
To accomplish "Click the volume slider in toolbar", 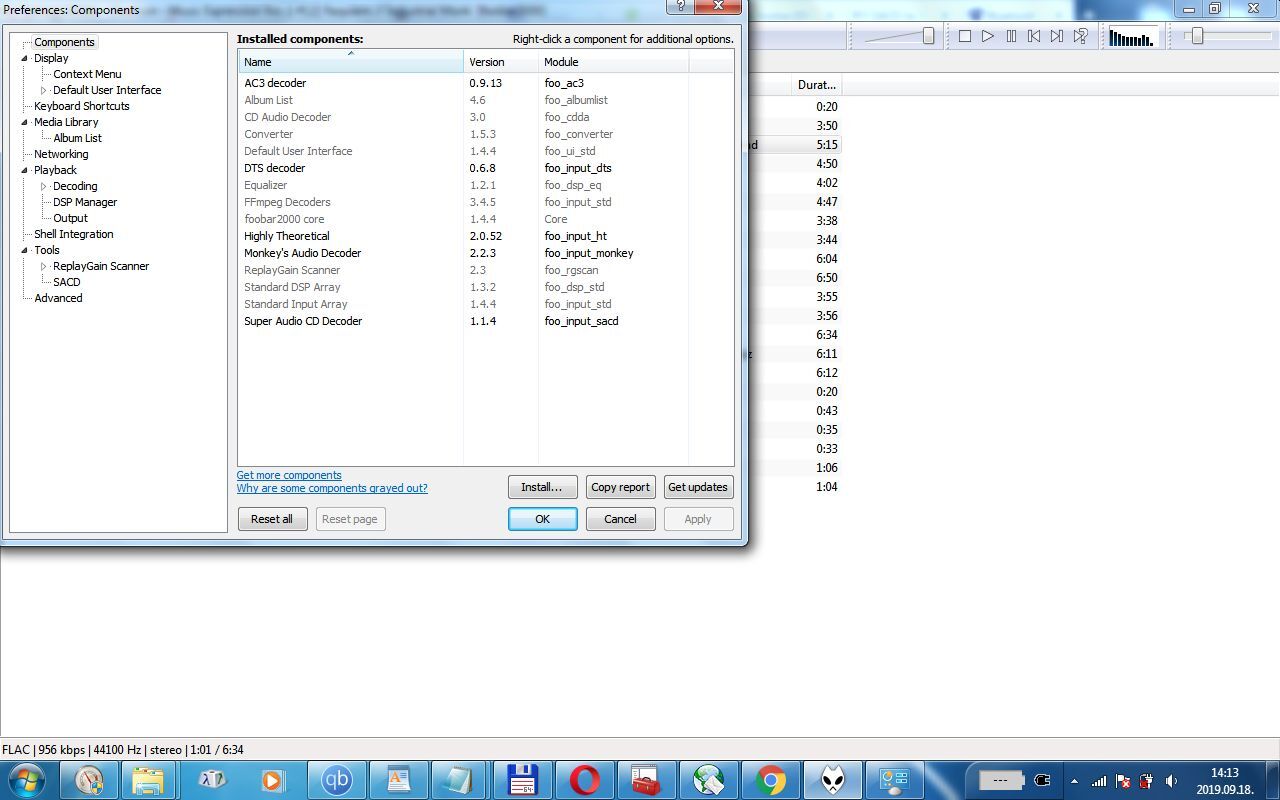I will 900,36.
